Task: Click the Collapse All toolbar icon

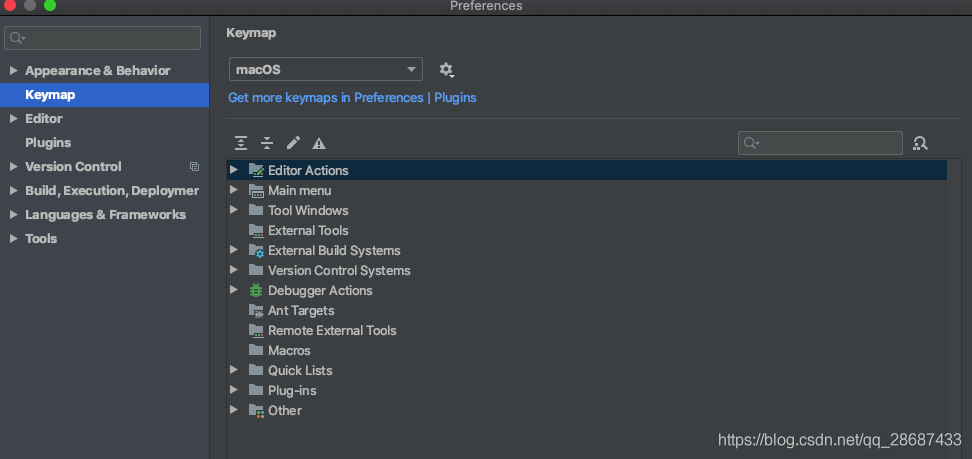Action: pyautogui.click(x=267, y=144)
